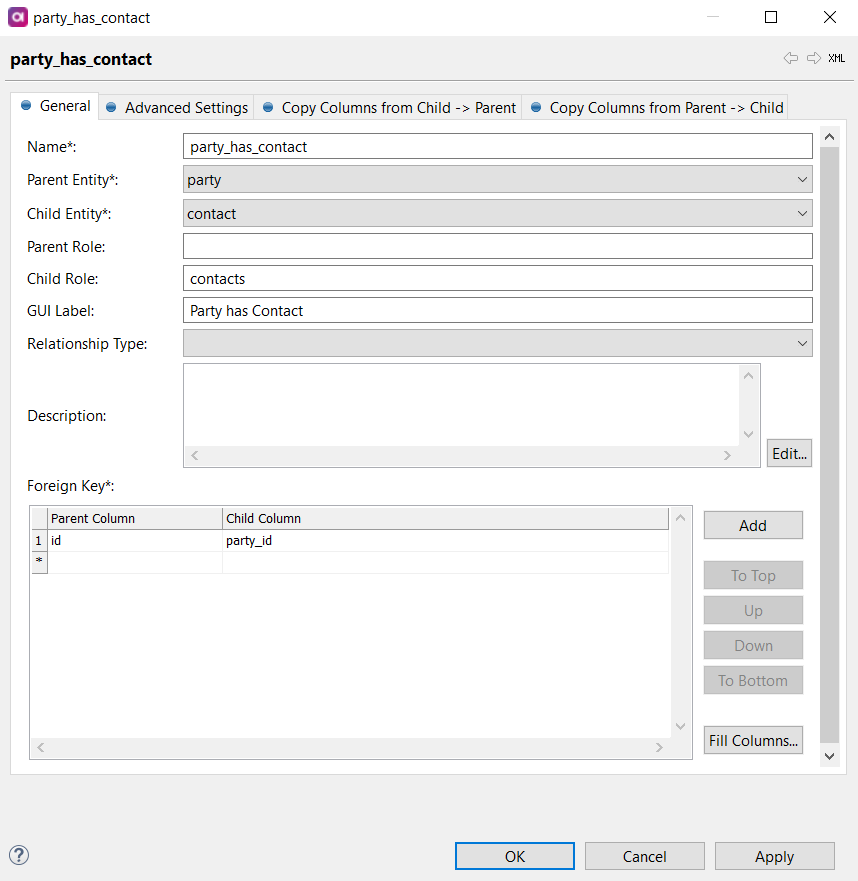The image size is (858, 881).
Task: Open the Child Entity dropdown
Action: tap(802, 213)
